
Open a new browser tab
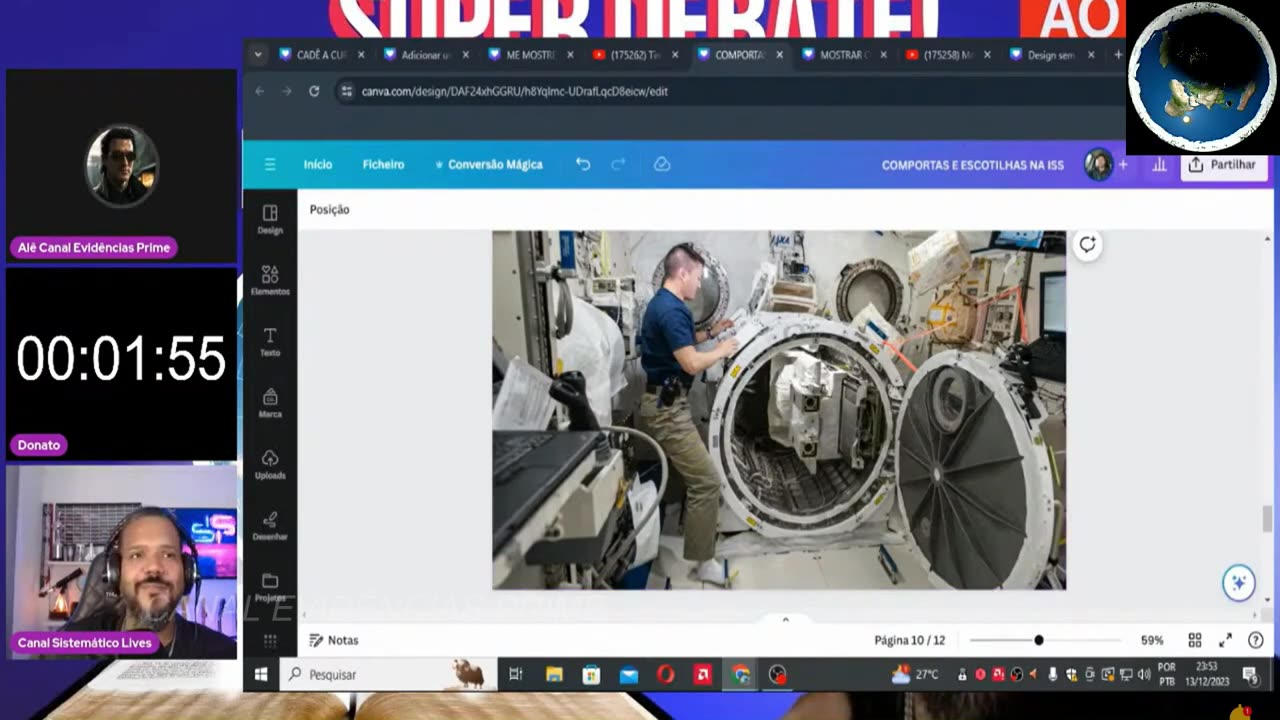click(1118, 55)
